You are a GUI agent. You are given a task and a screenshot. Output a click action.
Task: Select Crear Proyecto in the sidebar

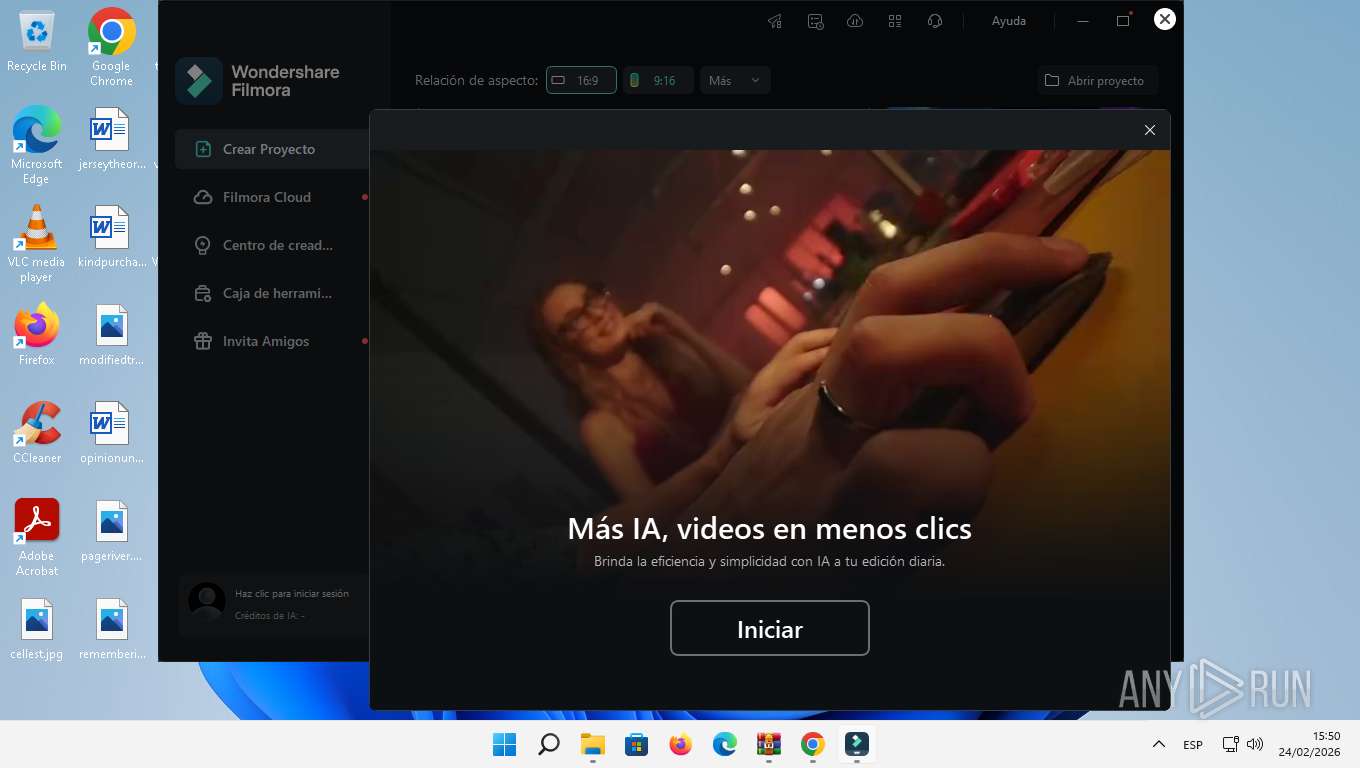point(272,149)
